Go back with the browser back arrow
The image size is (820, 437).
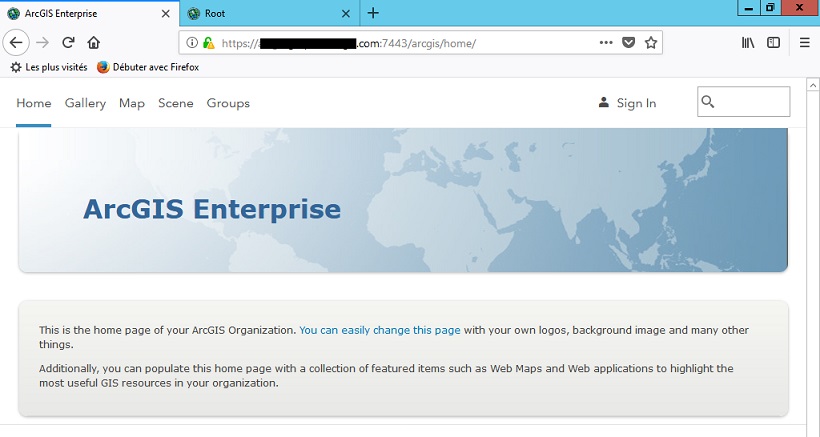16,42
